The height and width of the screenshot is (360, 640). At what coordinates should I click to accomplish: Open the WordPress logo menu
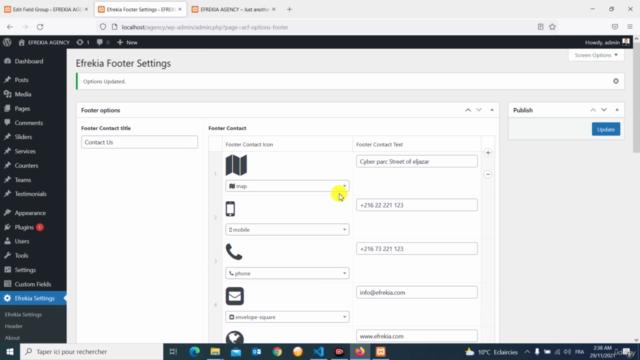[x=7, y=42]
